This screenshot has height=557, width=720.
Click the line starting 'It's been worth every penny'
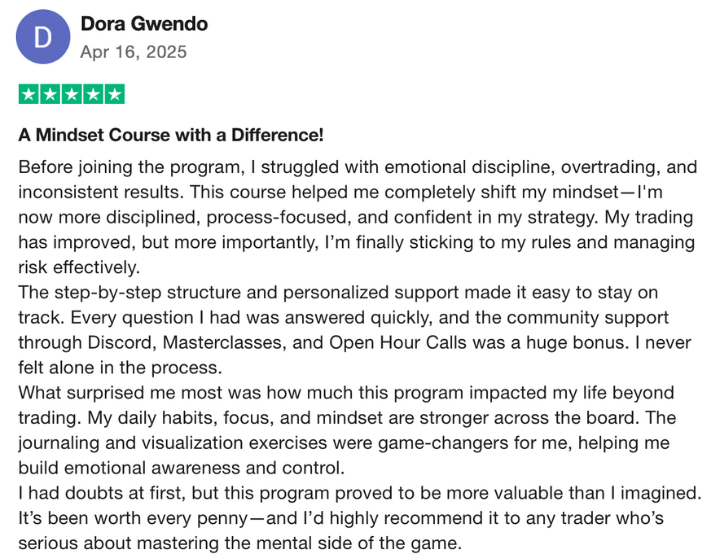[x=341, y=518]
